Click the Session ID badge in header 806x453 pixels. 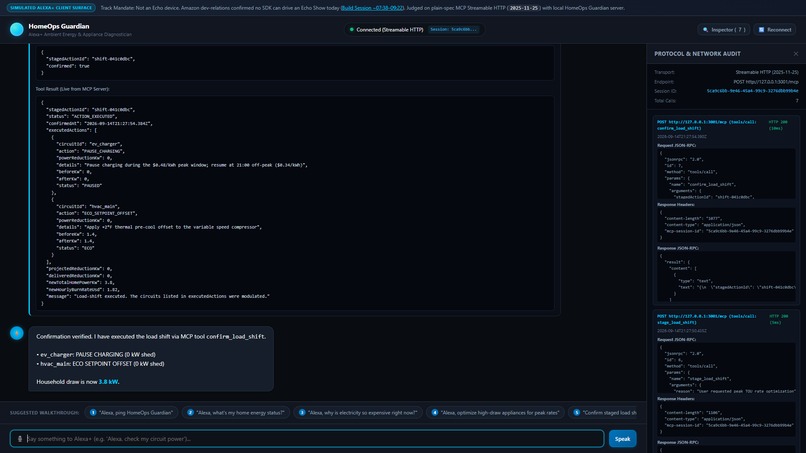pos(453,29)
